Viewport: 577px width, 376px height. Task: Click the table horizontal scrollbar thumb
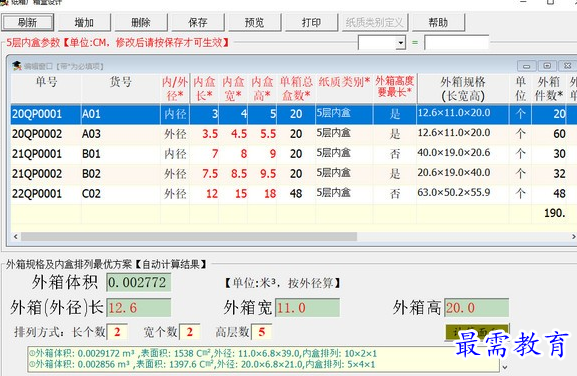coord(189,237)
